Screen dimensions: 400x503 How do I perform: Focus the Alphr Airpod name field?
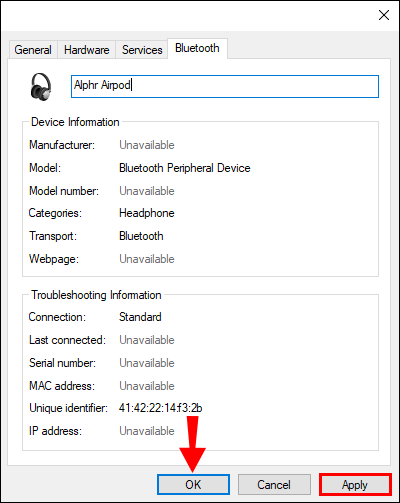(225, 86)
